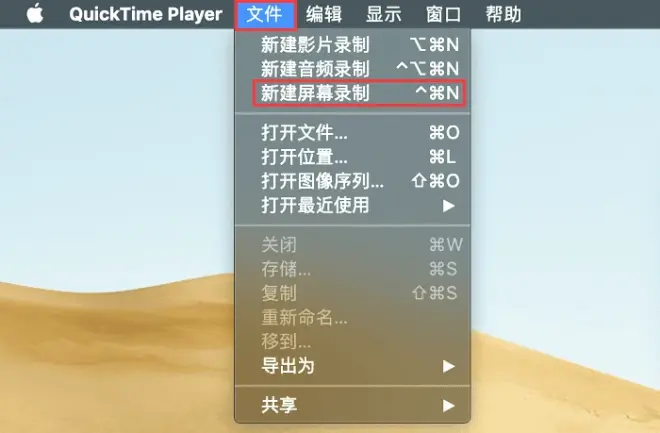The image size is (660, 433).
Task: Click the arrow beside 导出为
Action: click(449, 366)
